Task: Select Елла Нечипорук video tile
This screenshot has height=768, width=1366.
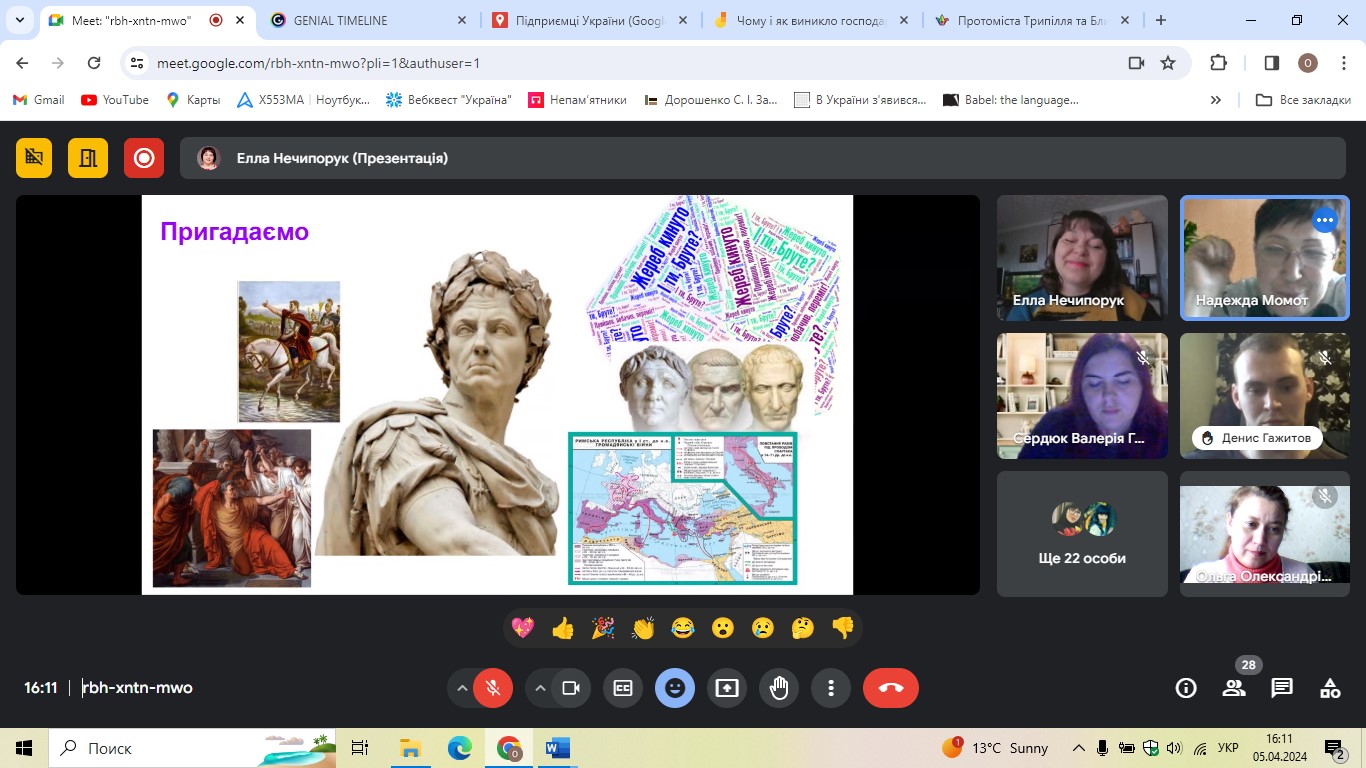Action: point(1082,258)
